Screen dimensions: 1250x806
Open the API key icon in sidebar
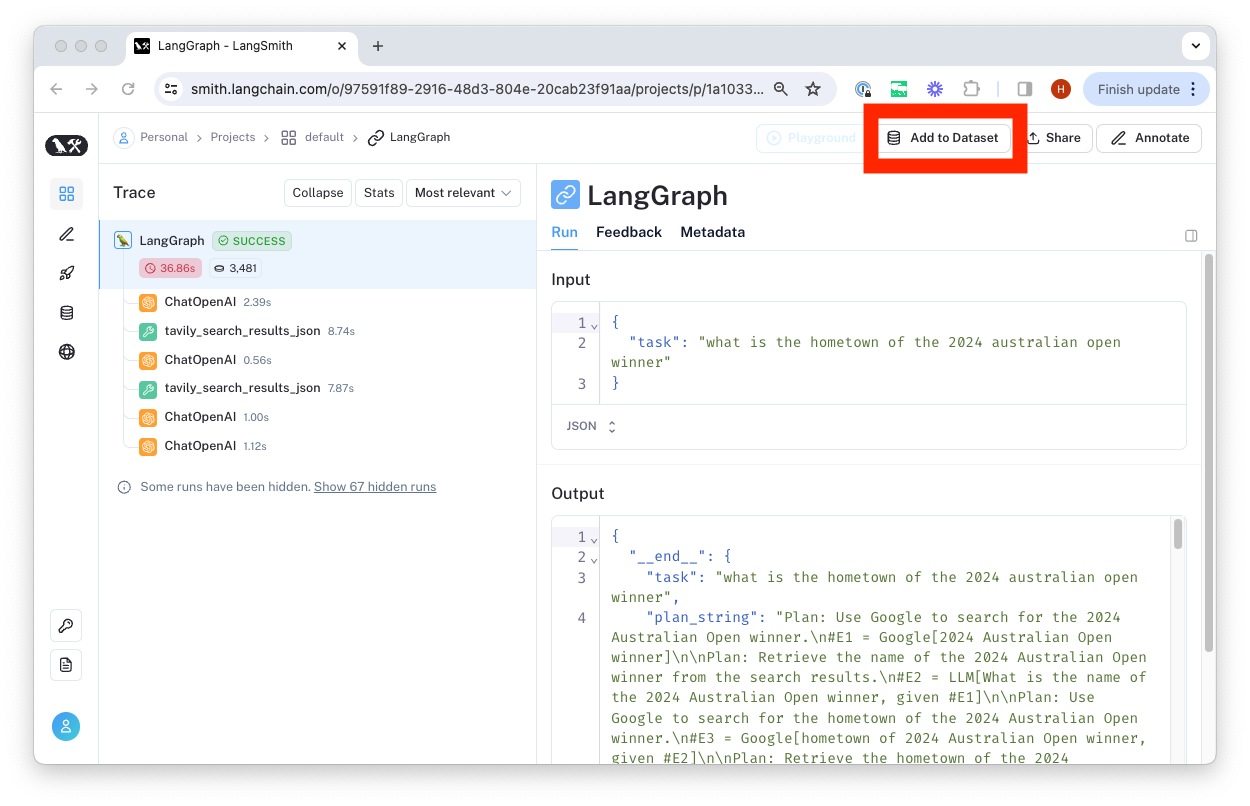pyautogui.click(x=66, y=626)
